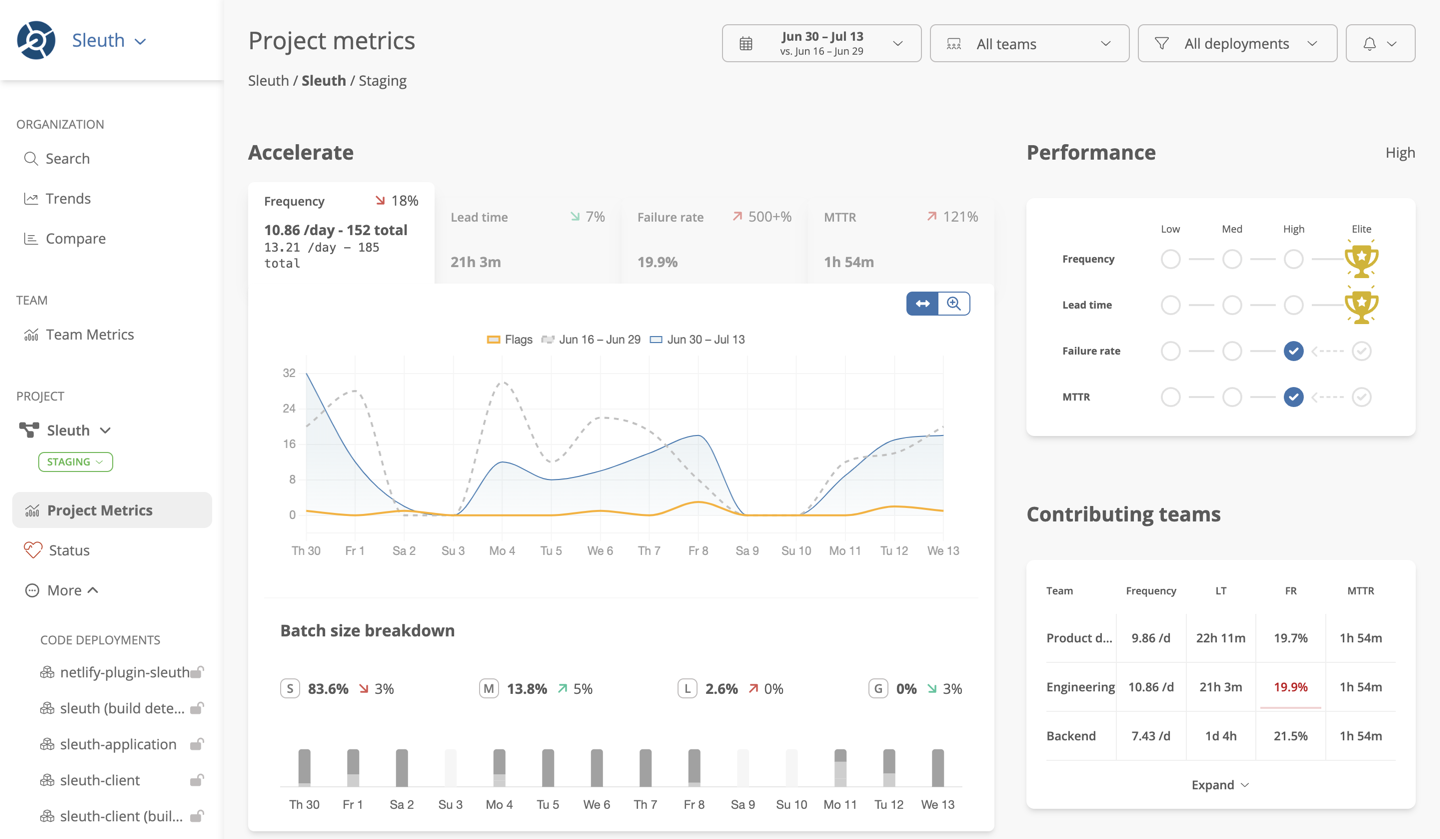Click the G batch size badge

(878, 689)
